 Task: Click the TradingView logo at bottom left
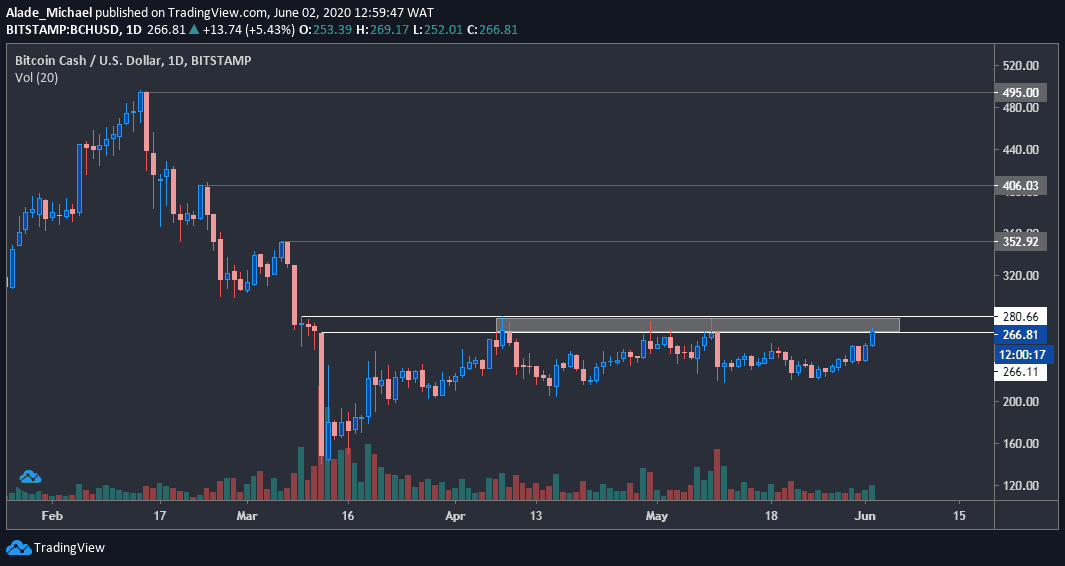[18, 548]
